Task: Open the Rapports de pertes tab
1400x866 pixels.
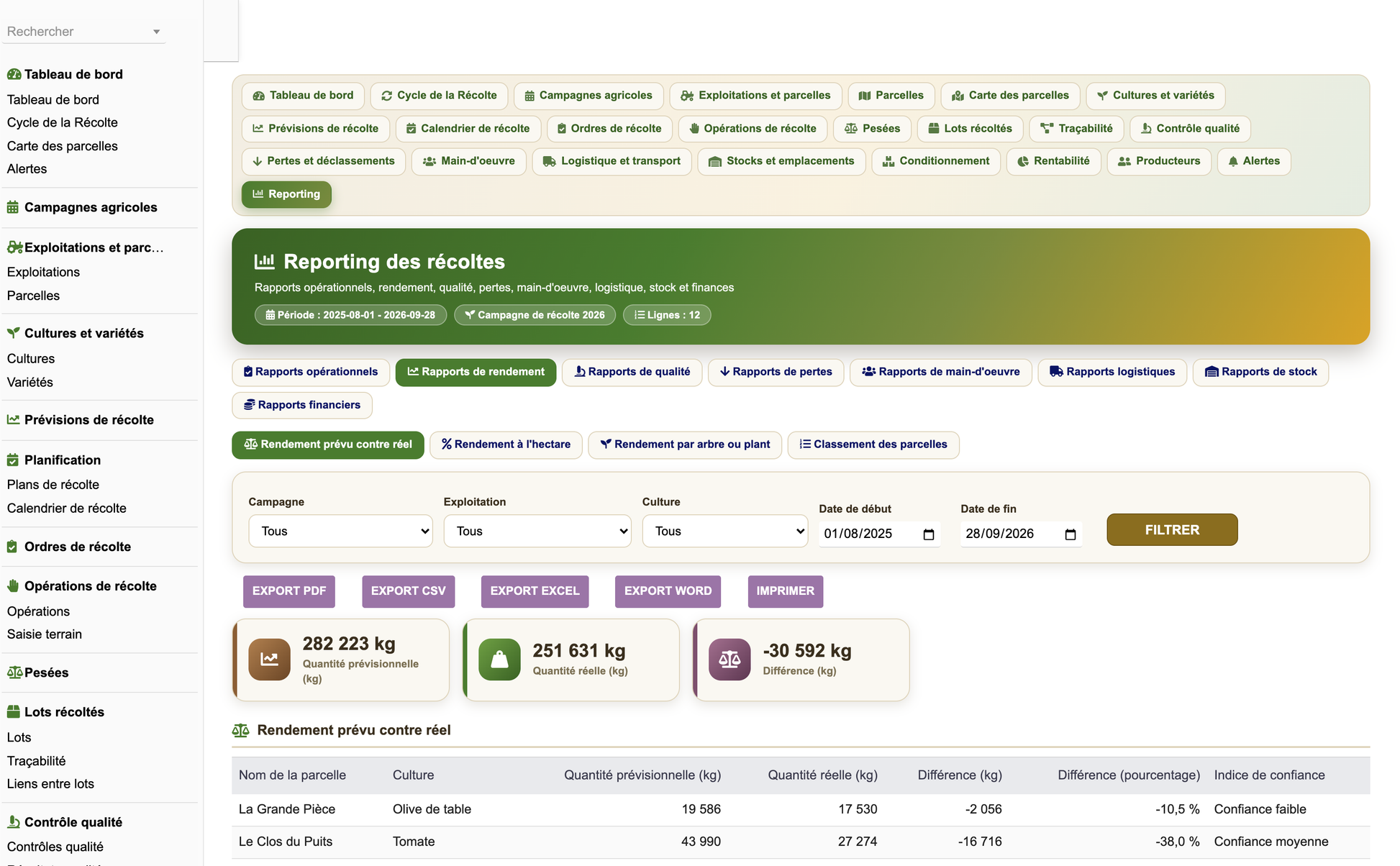Action: click(x=776, y=372)
